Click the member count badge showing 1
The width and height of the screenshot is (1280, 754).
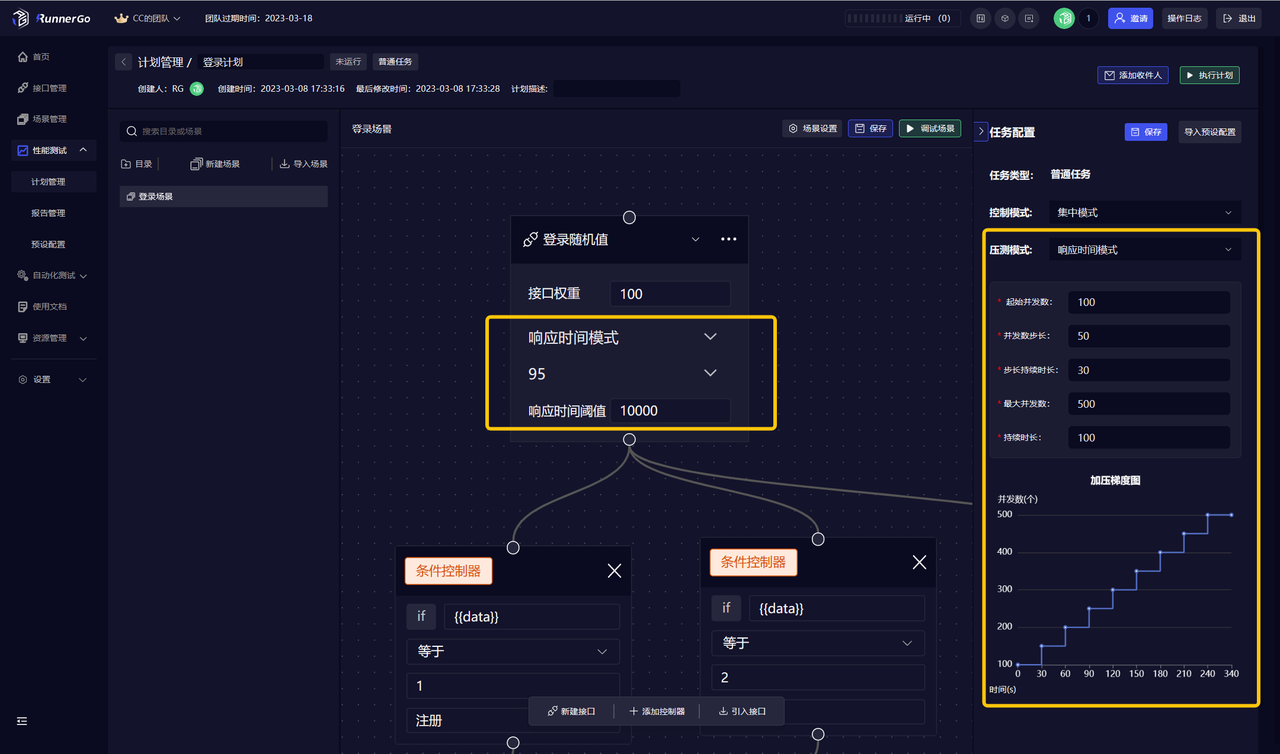pos(1088,18)
